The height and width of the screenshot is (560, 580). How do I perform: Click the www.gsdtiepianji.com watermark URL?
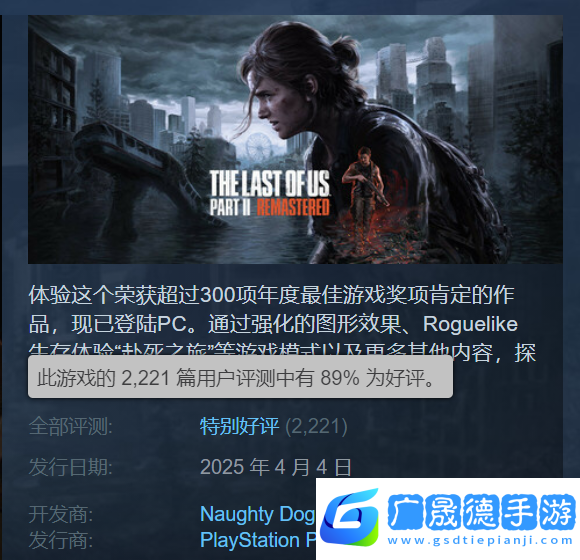(480, 540)
